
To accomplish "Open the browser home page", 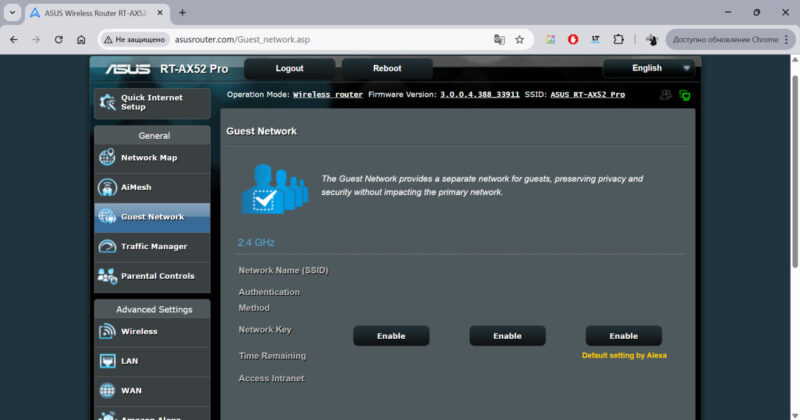I will (81, 39).
